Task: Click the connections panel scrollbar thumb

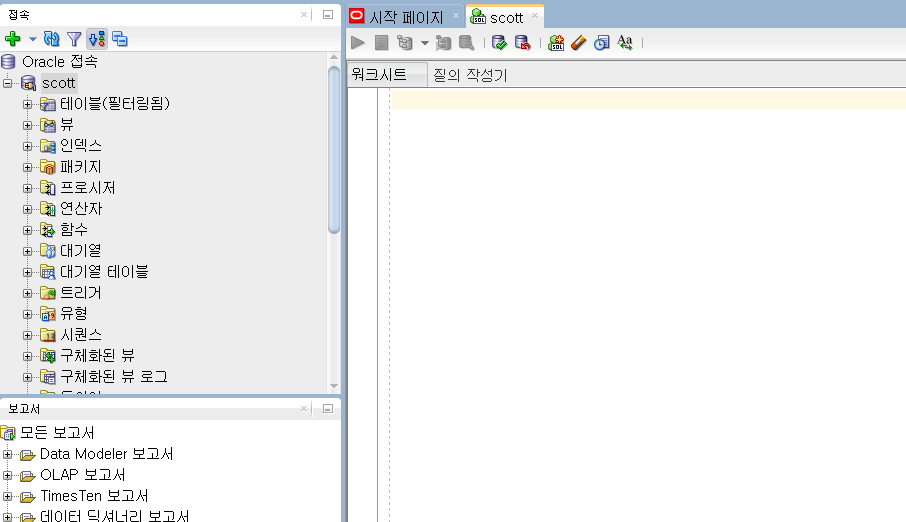Action: [x=333, y=150]
